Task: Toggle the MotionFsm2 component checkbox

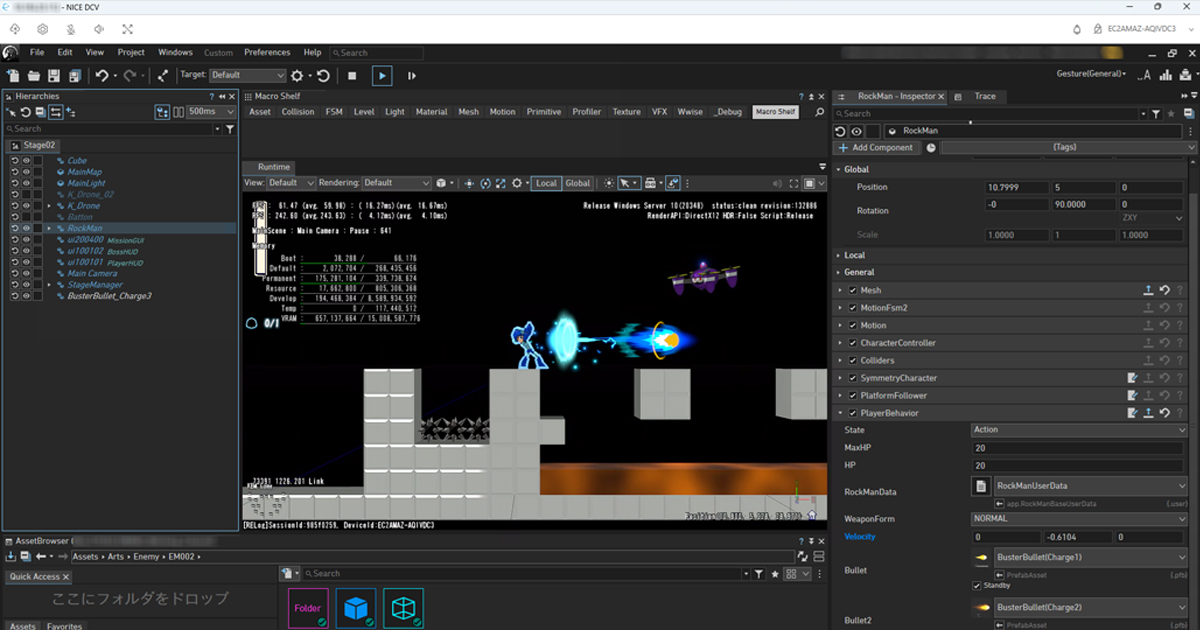Action: click(853, 308)
